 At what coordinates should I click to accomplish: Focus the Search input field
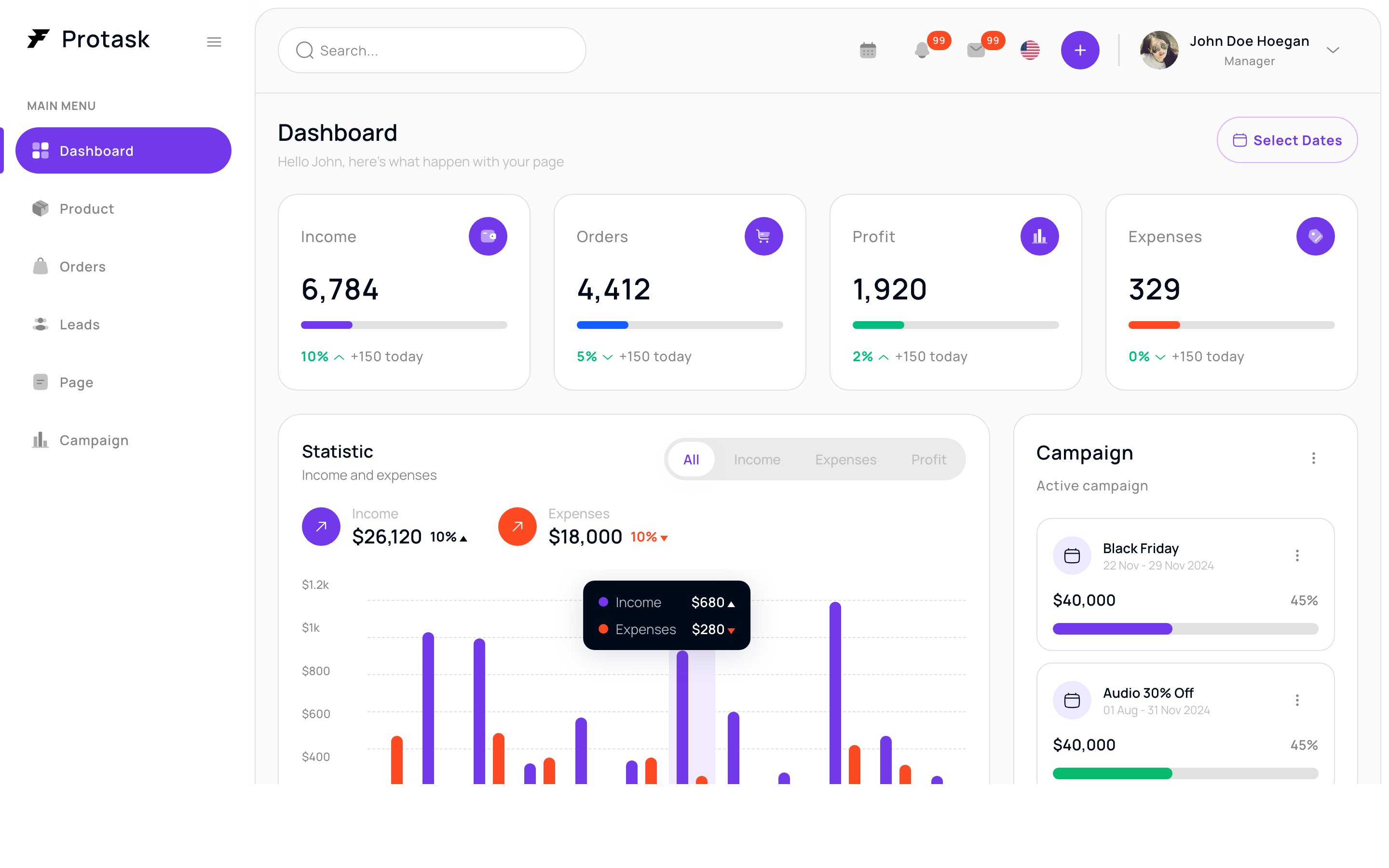(x=432, y=51)
